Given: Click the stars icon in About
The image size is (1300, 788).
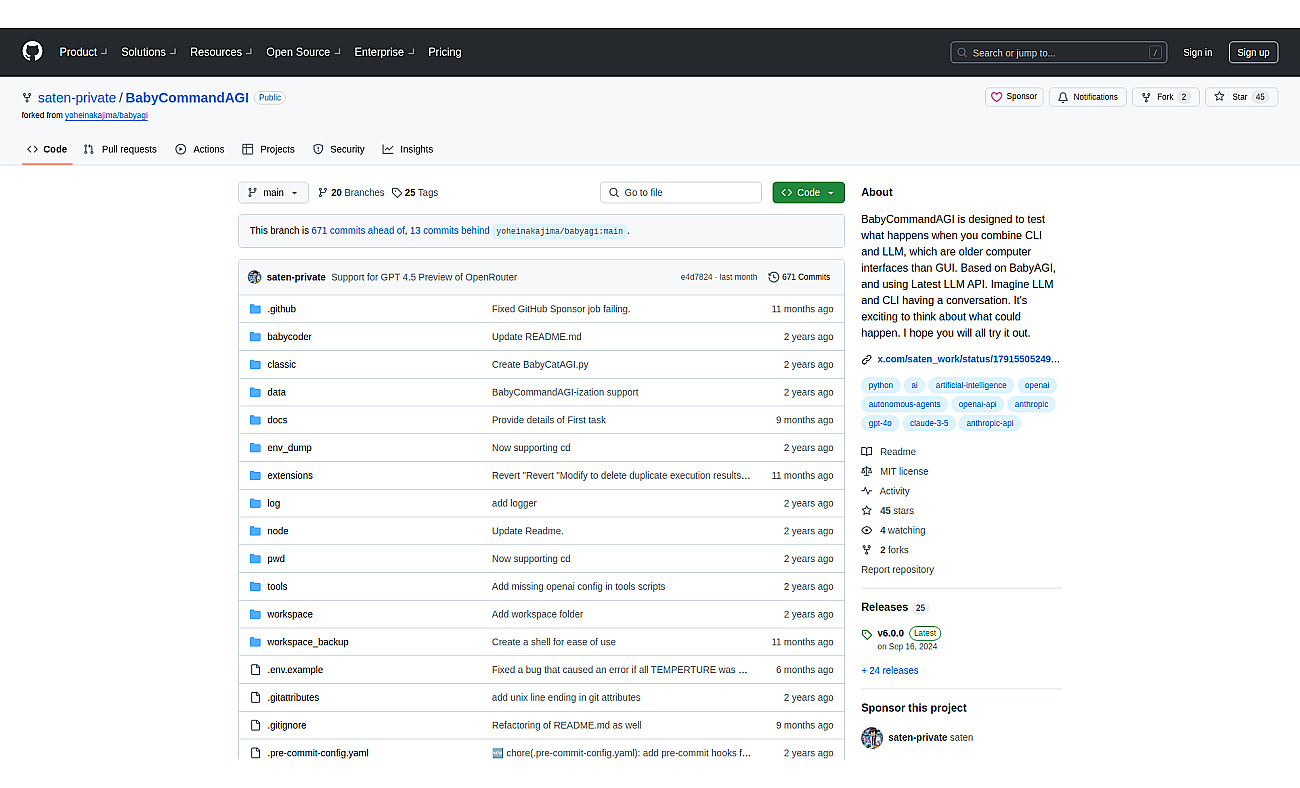Looking at the screenshot, I should click(x=867, y=511).
